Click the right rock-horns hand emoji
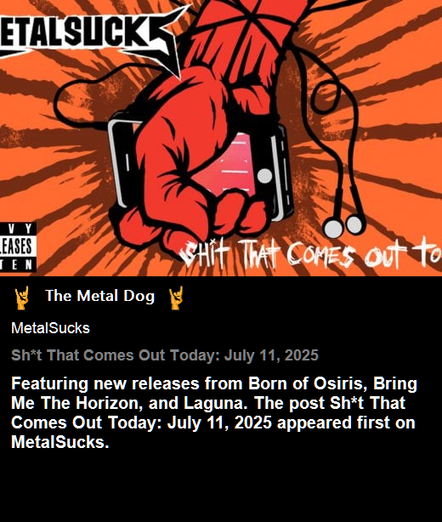442x522 pixels. pos(176,298)
